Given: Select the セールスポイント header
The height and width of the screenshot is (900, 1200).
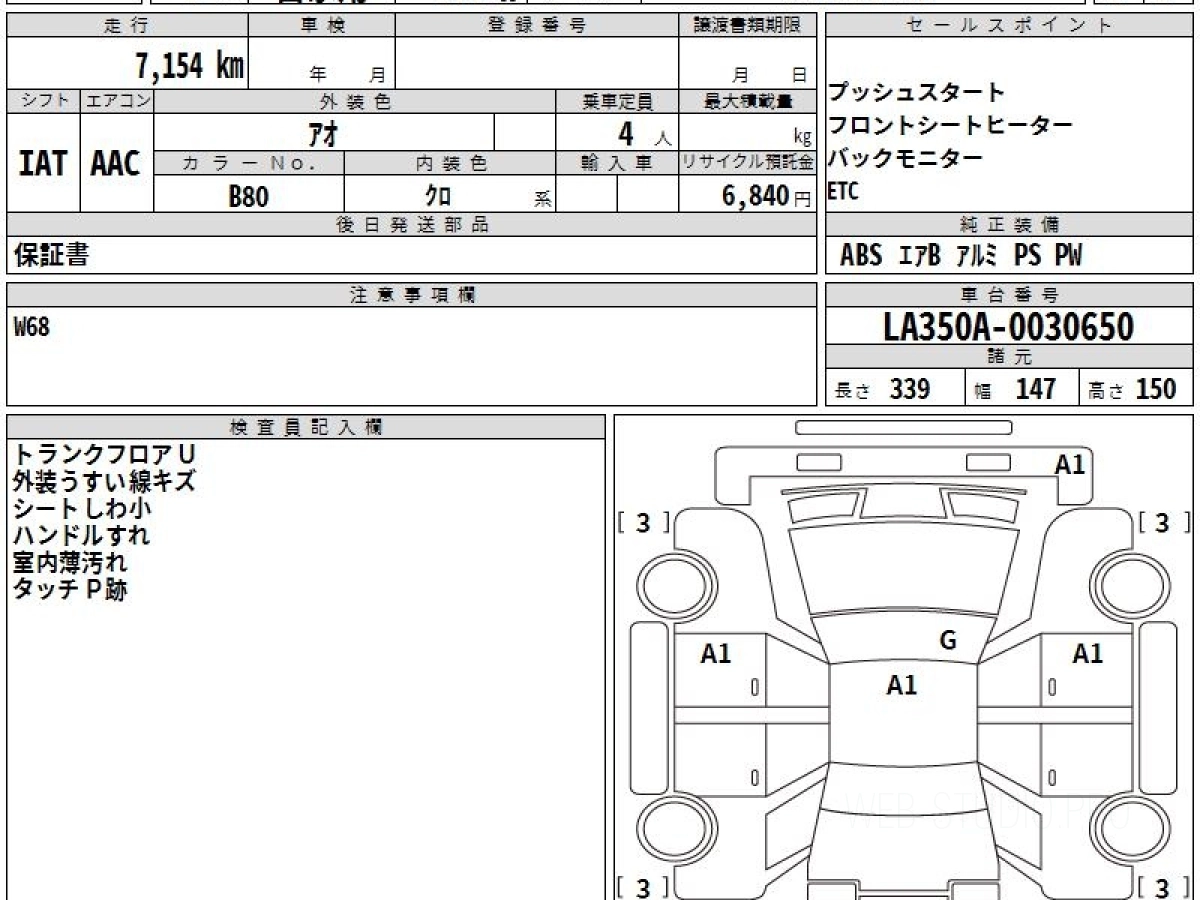Looking at the screenshot, I should point(1010,26).
